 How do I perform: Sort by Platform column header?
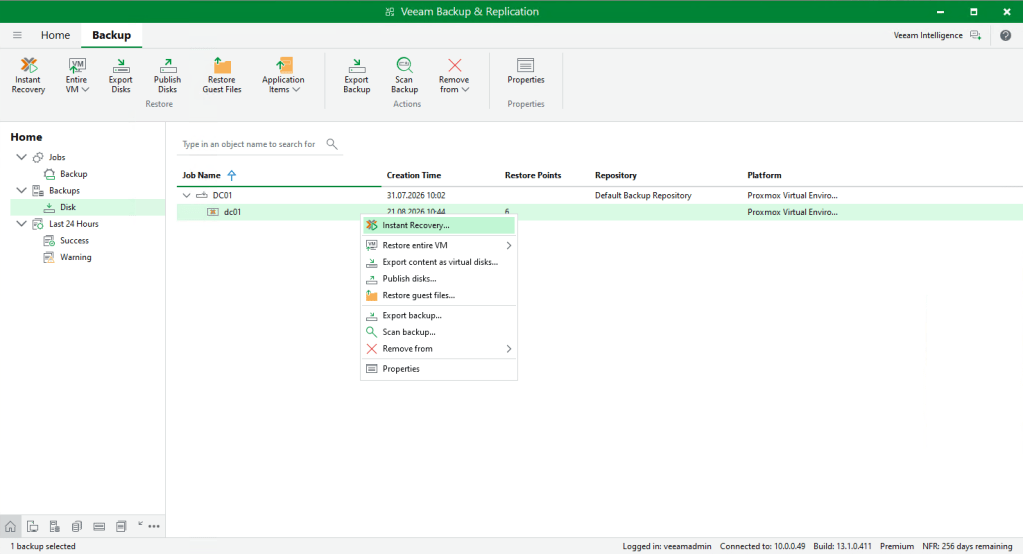click(764, 176)
